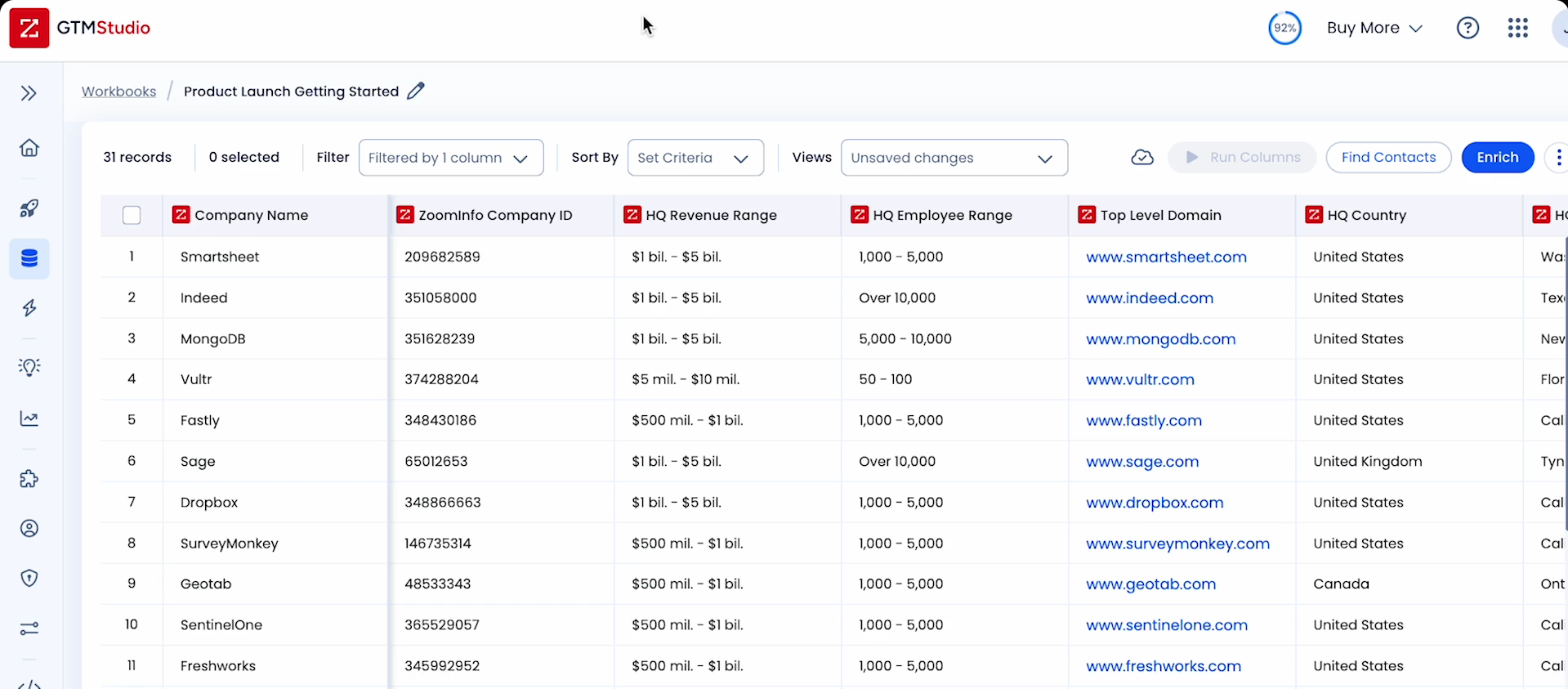
Task: Open www.indeed.com link
Action: click(x=1150, y=298)
